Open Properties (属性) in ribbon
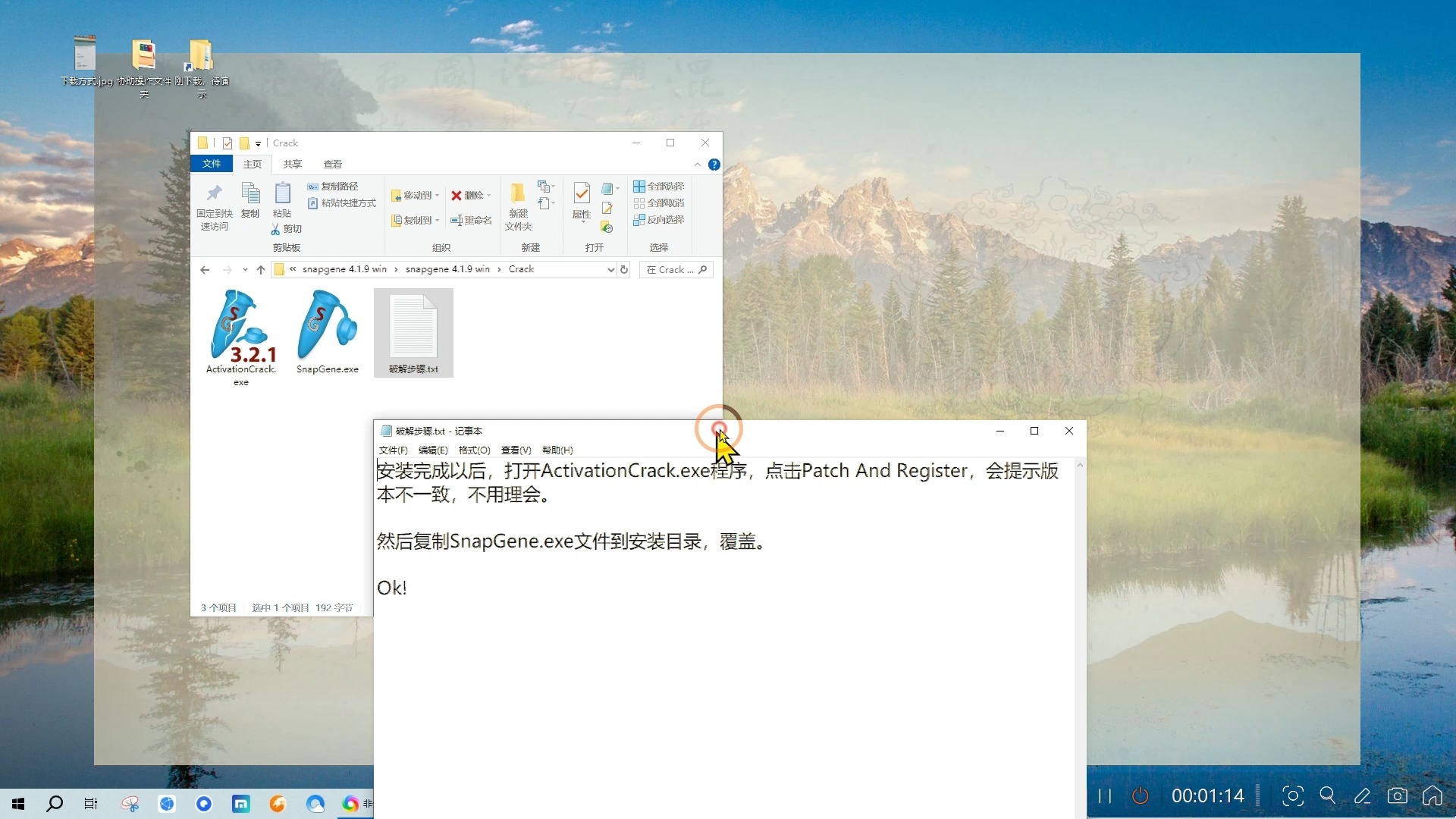Image resolution: width=1456 pixels, height=819 pixels. coord(582,201)
